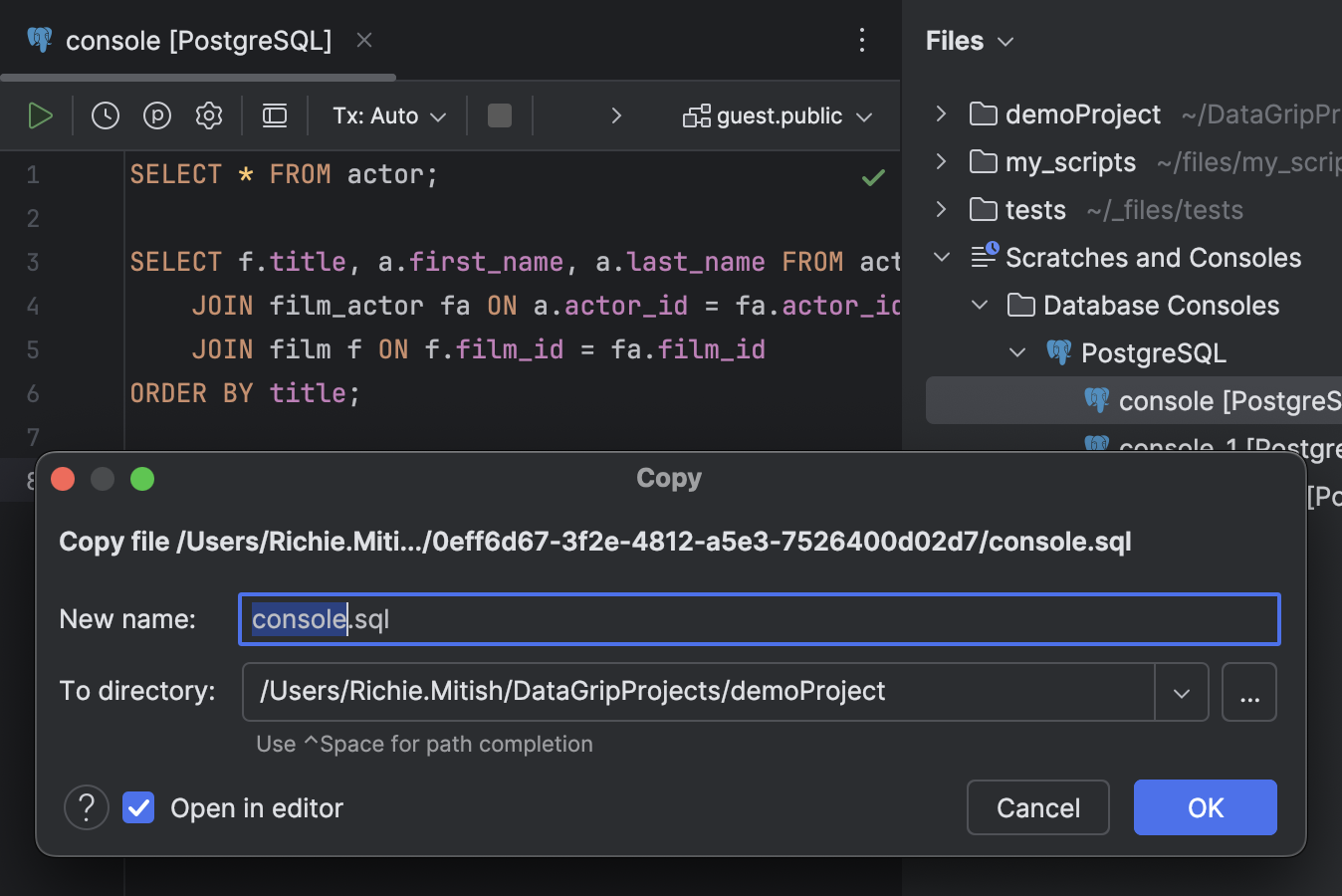Click the stop execution square icon

(499, 114)
